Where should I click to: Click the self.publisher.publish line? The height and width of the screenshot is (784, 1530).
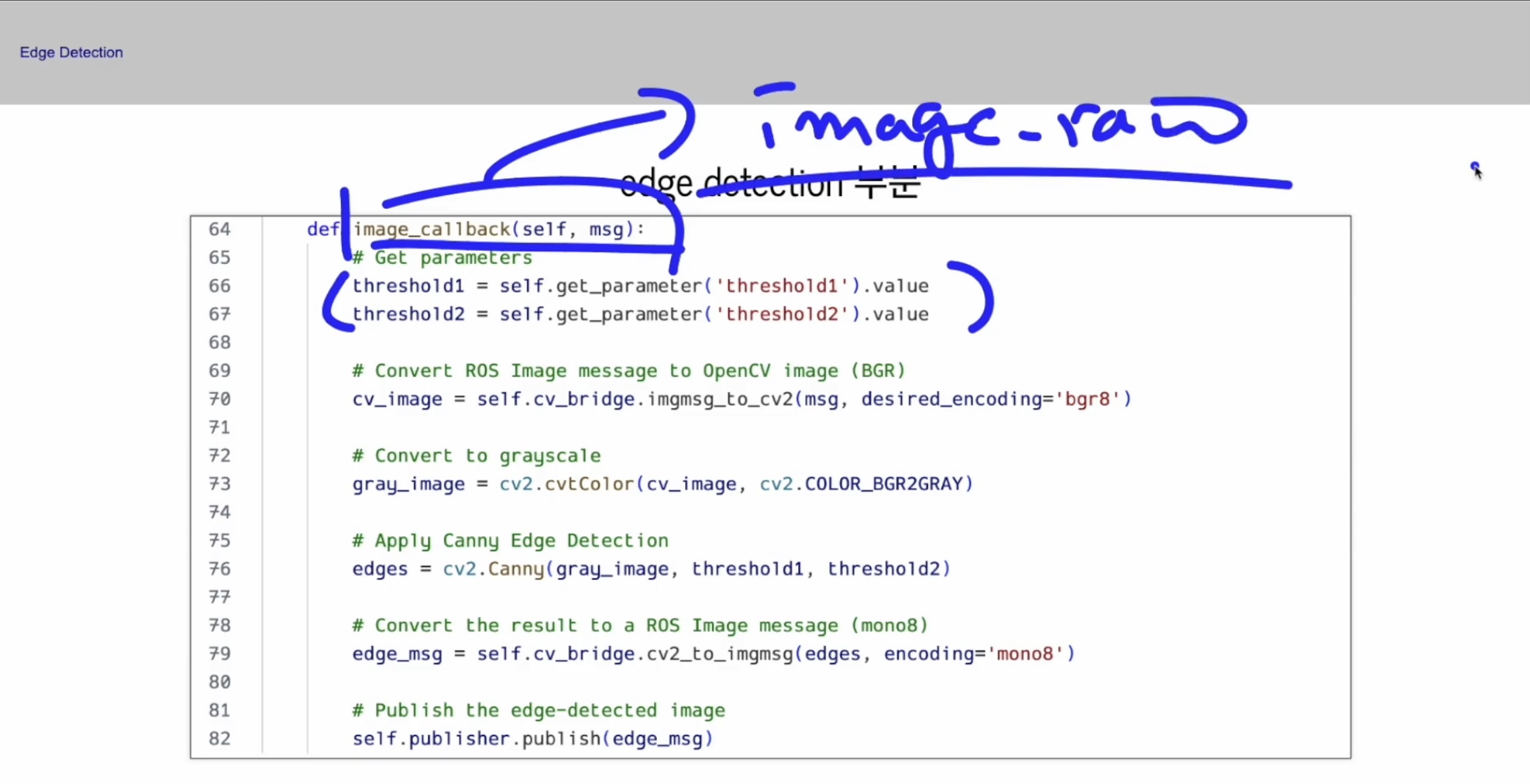532,739
